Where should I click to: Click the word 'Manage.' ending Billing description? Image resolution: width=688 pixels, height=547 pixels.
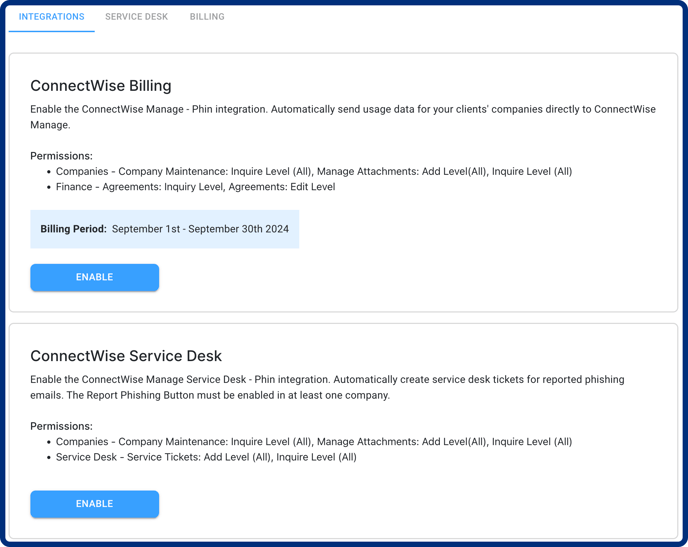pos(50,125)
